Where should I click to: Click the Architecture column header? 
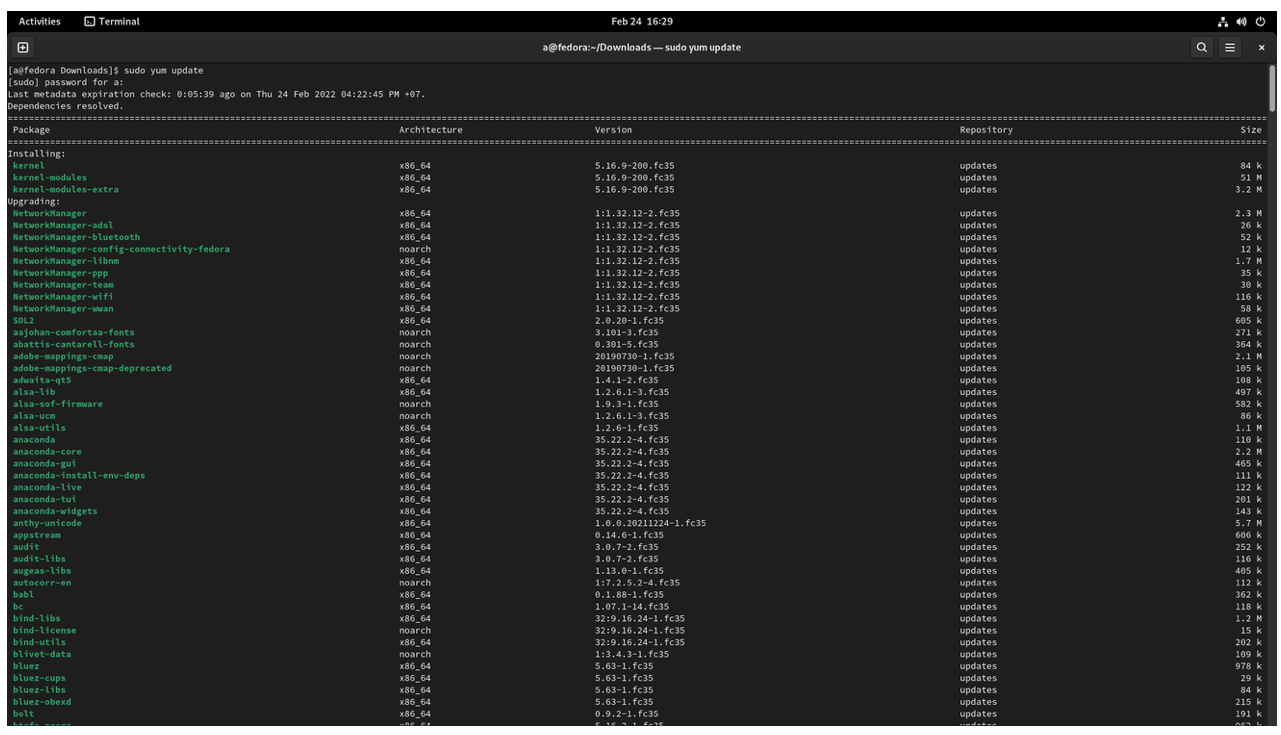(x=431, y=130)
